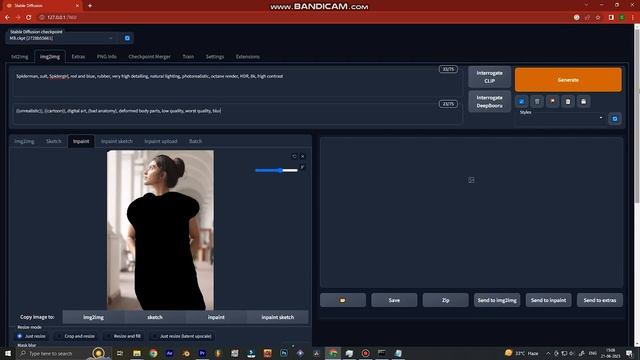Viewport: 640px width, 360px height.
Task: Bookmark this page with the star icon
Action: 598,18
